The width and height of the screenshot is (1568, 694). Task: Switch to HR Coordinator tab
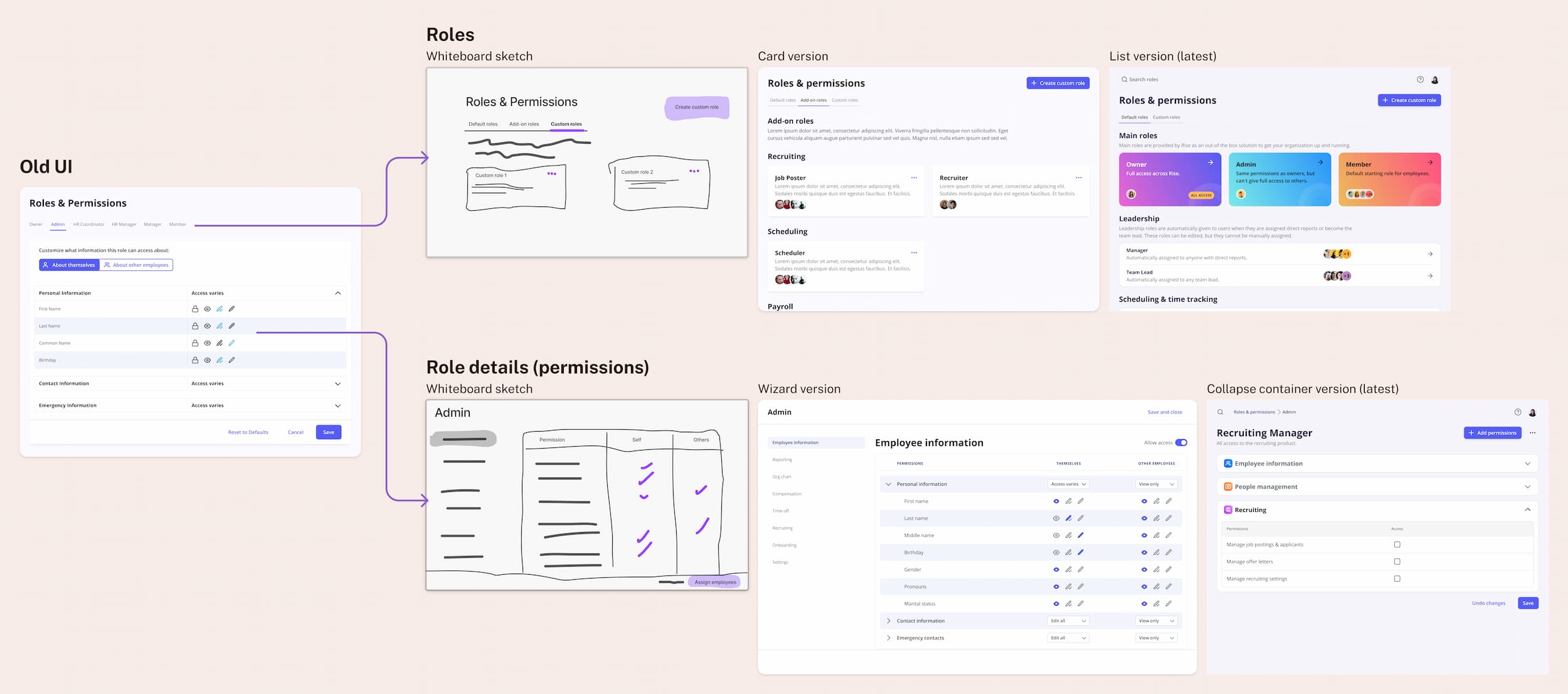(88, 224)
